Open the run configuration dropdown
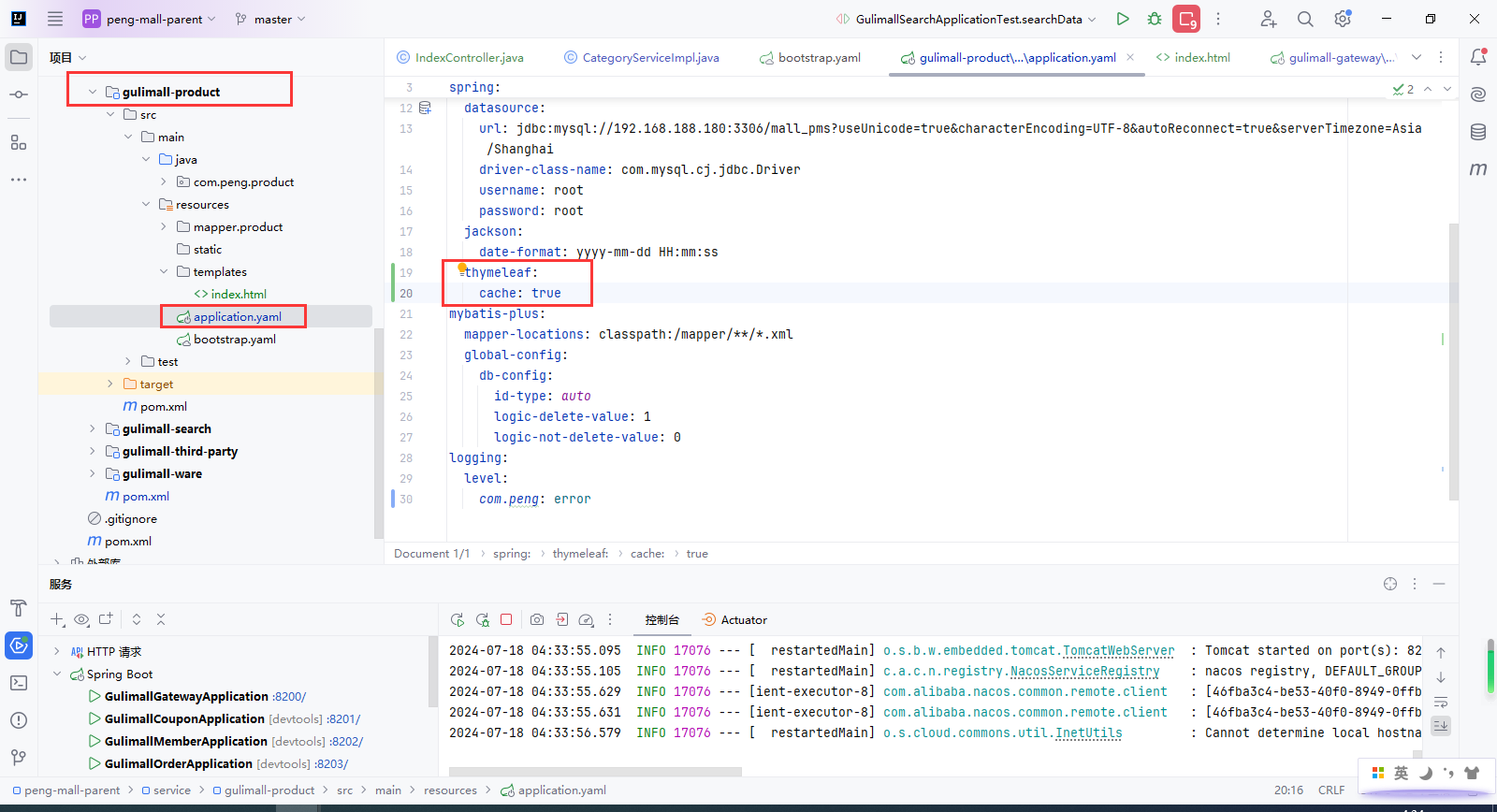 click(966, 19)
